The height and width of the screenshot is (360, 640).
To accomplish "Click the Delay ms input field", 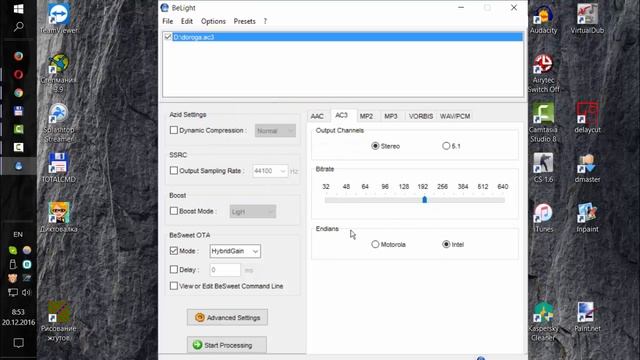I will pos(225,270).
